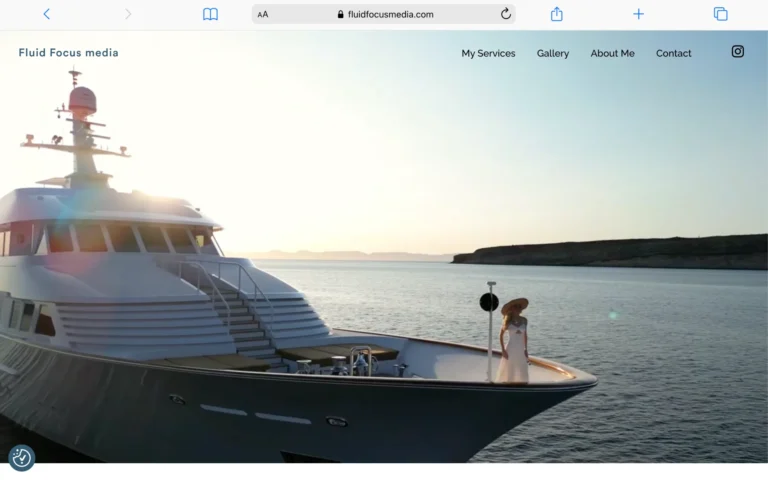Go back with Safari's back arrow
Image resolution: width=768 pixels, height=480 pixels.
point(47,14)
